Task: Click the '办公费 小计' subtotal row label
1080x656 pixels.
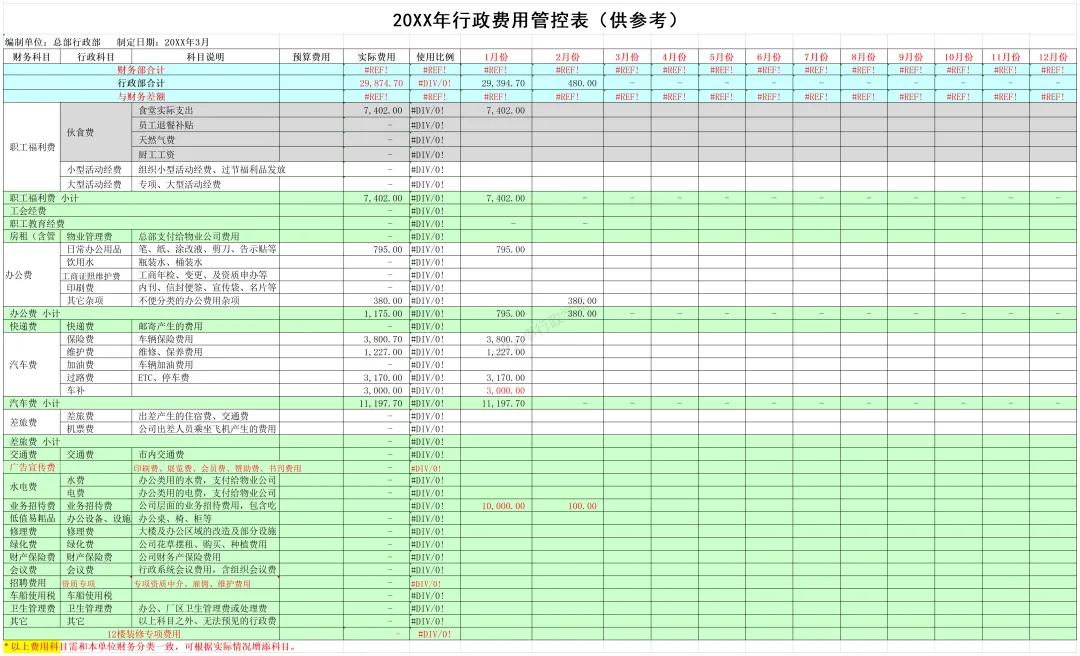Action: pyautogui.click(x=35, y=313)
